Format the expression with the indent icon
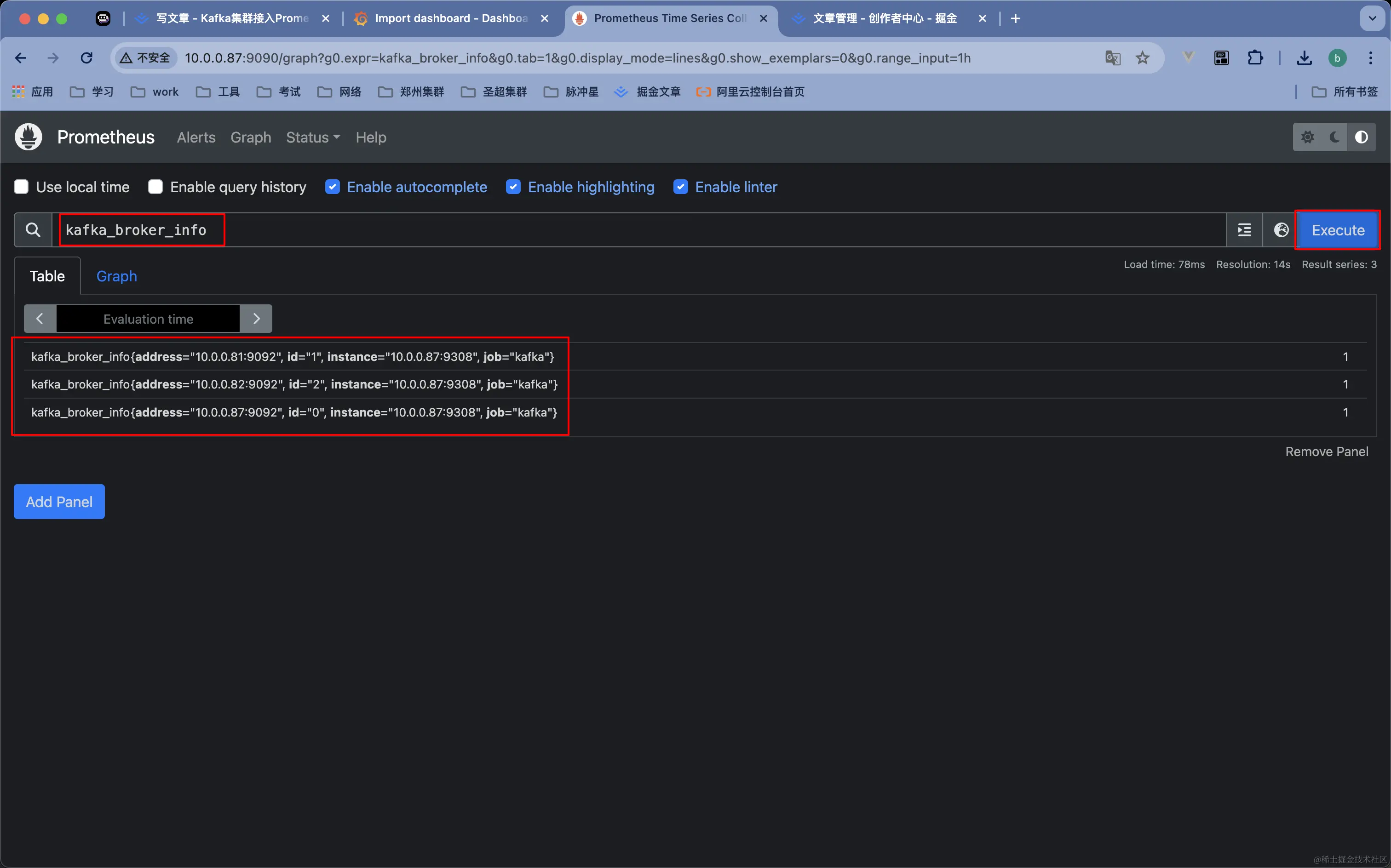Image resolution: width=1391 pixels, height=868 pixels. (1245, 230)
